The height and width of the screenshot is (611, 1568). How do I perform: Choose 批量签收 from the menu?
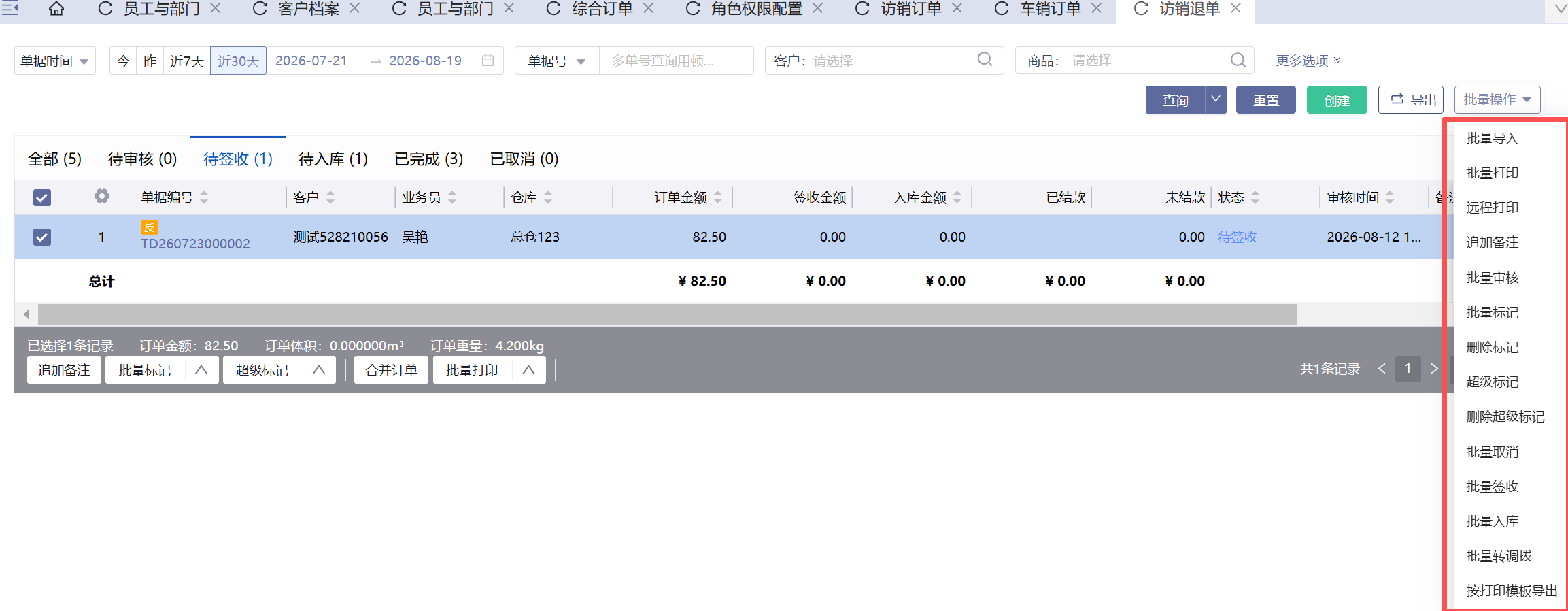click(x=1492, y=486)
